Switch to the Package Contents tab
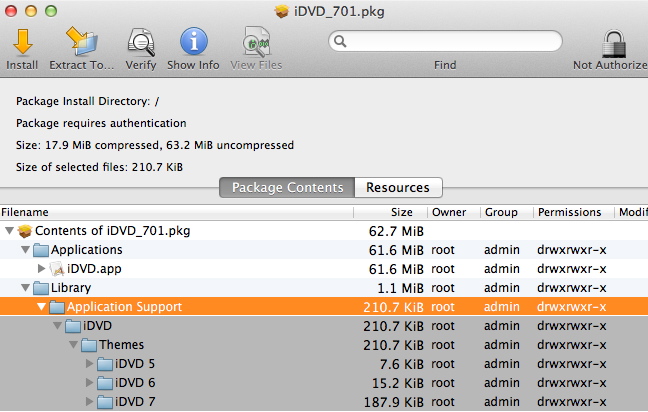The width and height of the screenshot is (648, 412). (x=287, y=188)
